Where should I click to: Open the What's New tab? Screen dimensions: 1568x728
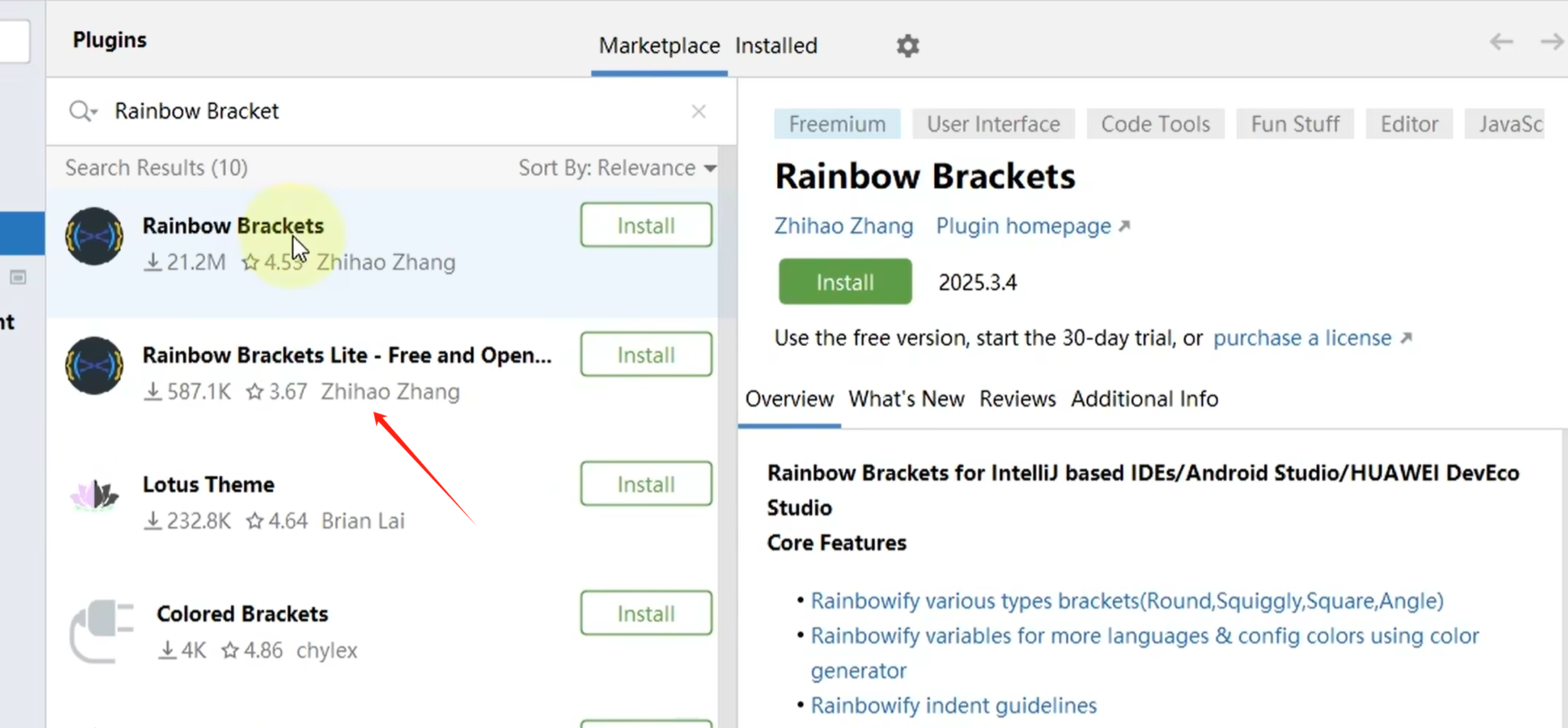coord(907,399)
